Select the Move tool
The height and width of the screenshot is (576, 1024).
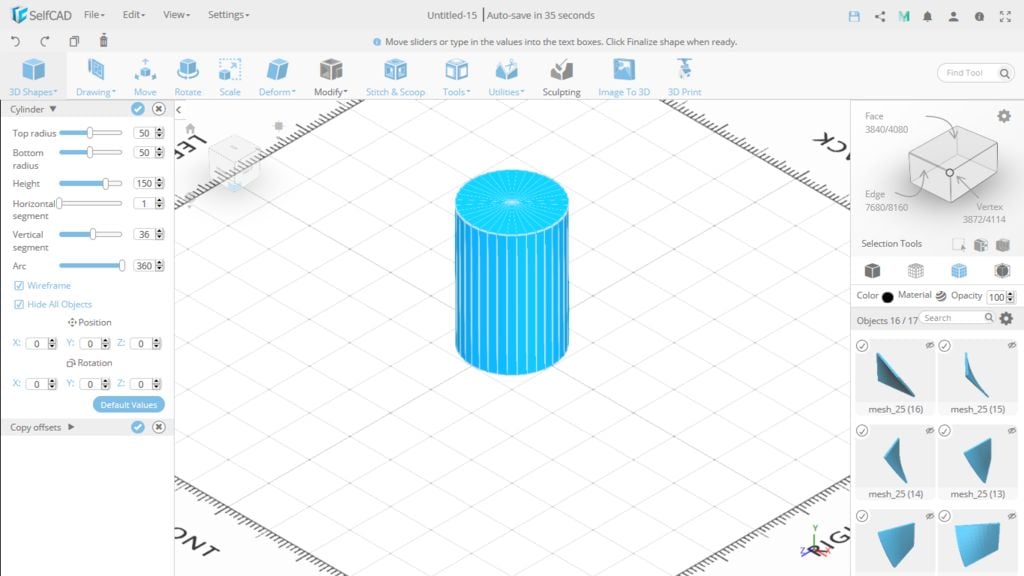(145, 76)
